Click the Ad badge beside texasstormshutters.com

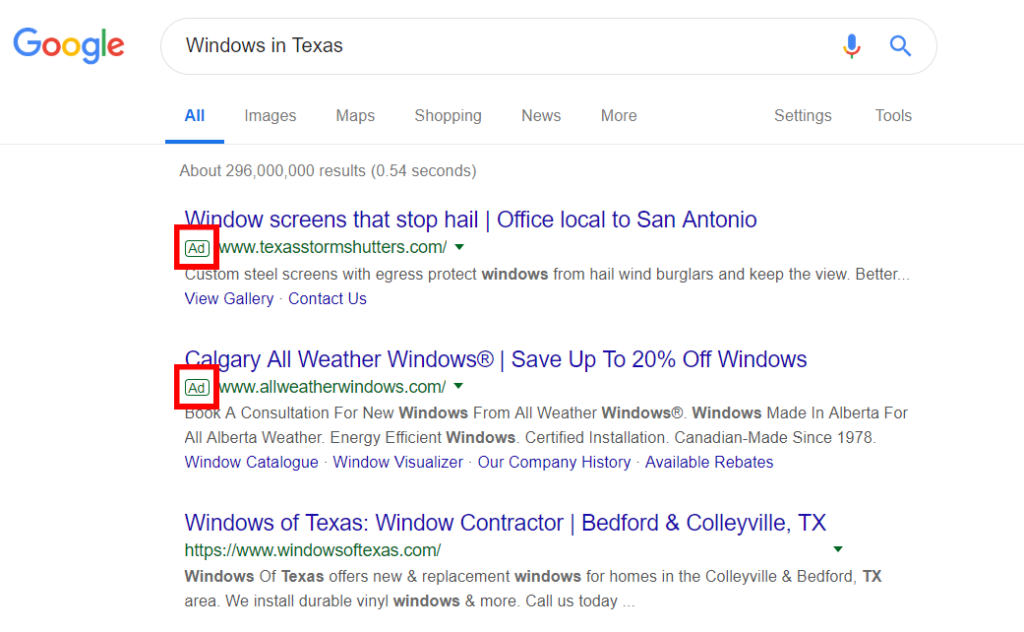(x=197, y=248)
